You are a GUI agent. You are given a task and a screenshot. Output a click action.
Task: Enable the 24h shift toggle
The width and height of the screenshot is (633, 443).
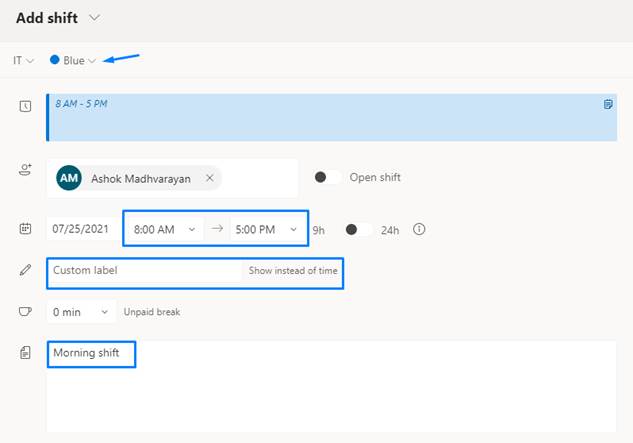point(359,229)
